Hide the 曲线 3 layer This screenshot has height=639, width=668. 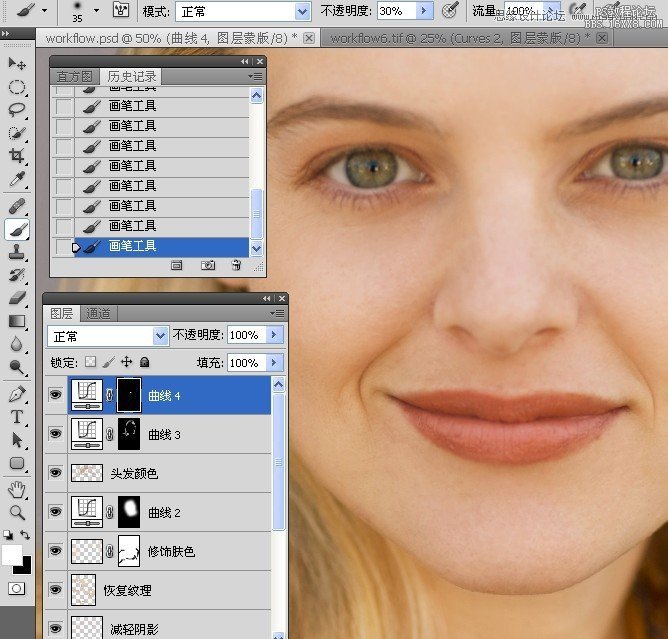pos(55,434)
